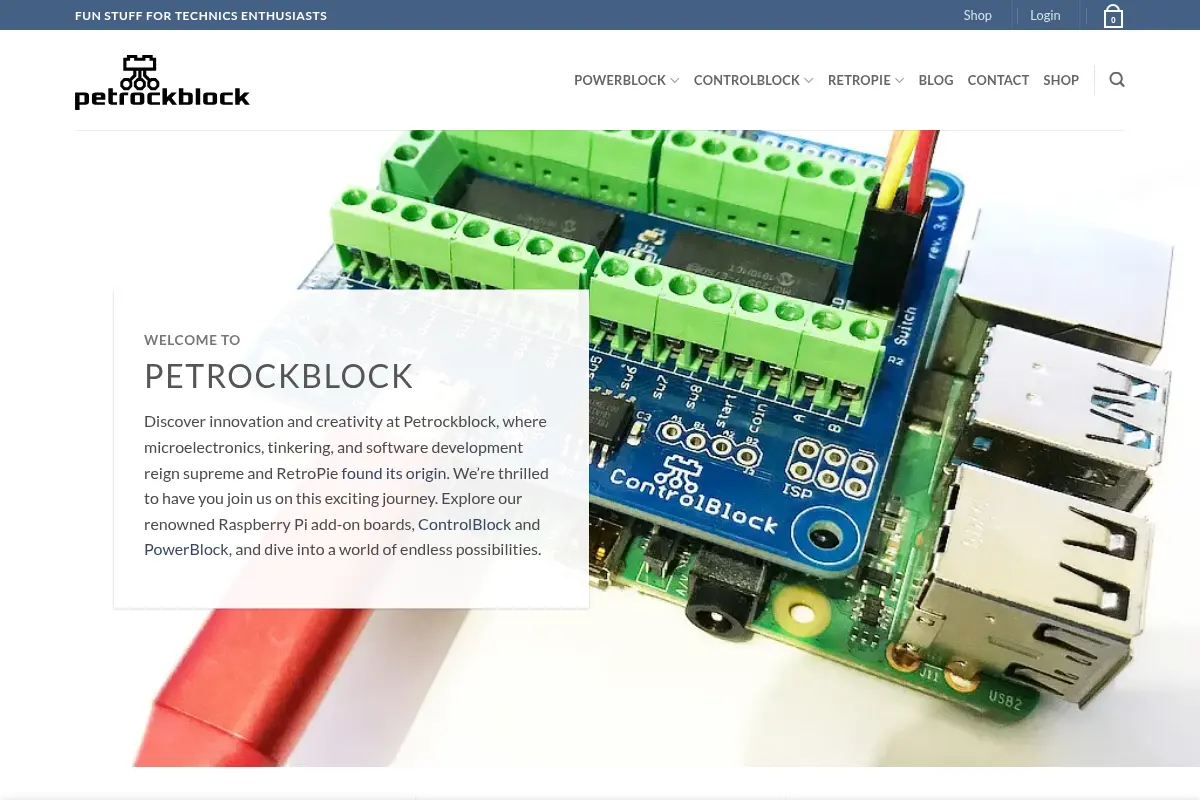Expand the POWERBLOCK menu chevron
The height and width of the screenshot is (800, 1200).
pos(675,81)
